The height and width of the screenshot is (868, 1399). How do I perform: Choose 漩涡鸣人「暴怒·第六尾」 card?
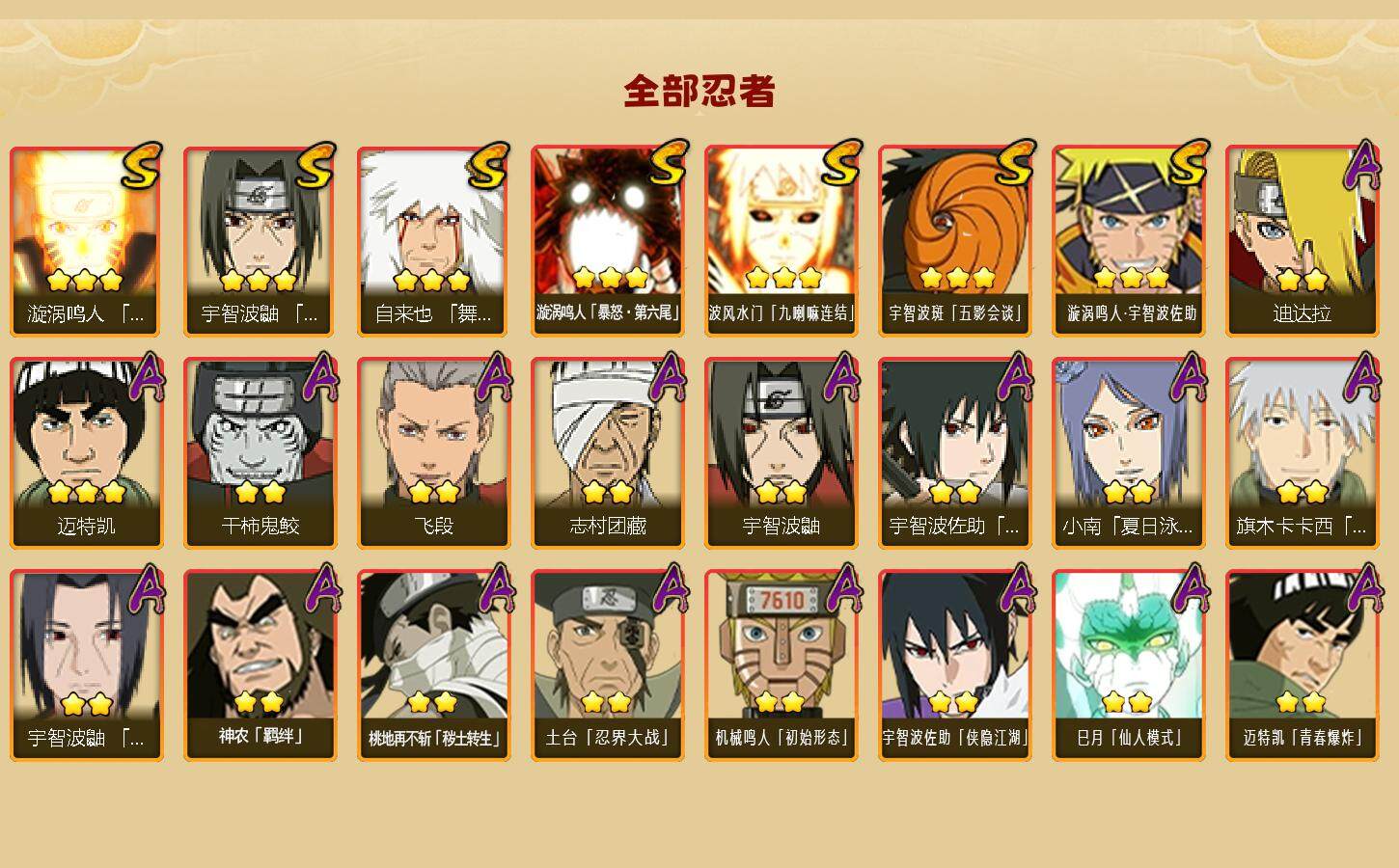[607, 241]
